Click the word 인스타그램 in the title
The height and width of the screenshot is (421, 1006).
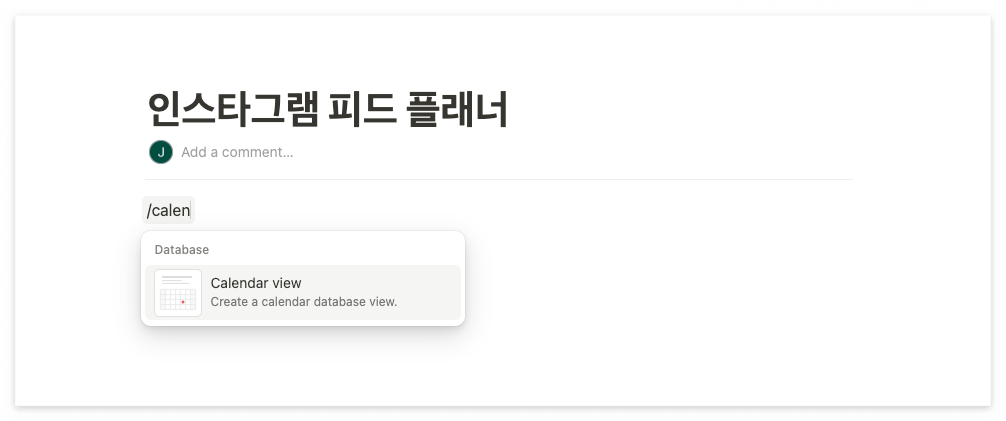click(232, 110)
